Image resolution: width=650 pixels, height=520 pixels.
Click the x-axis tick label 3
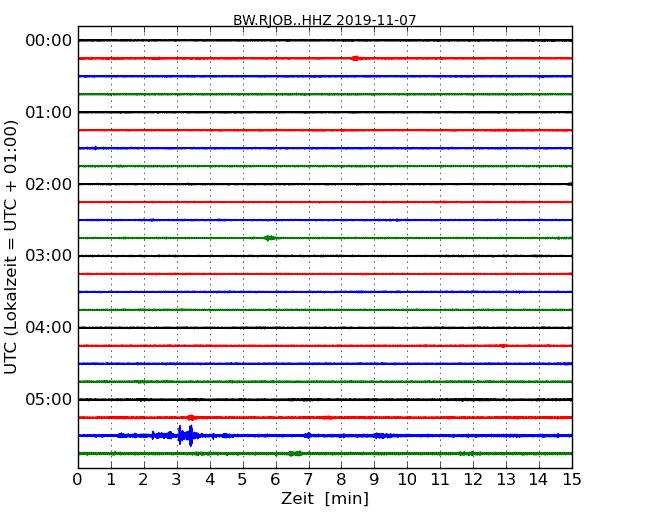177,480
